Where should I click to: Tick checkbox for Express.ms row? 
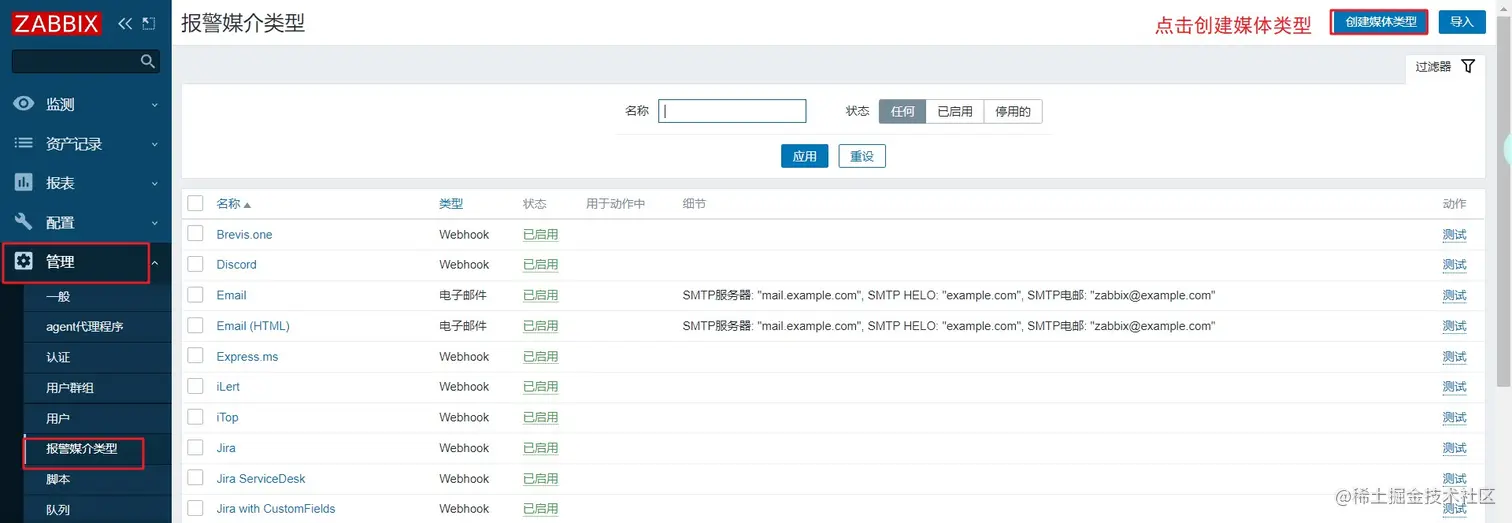(195, 356)
